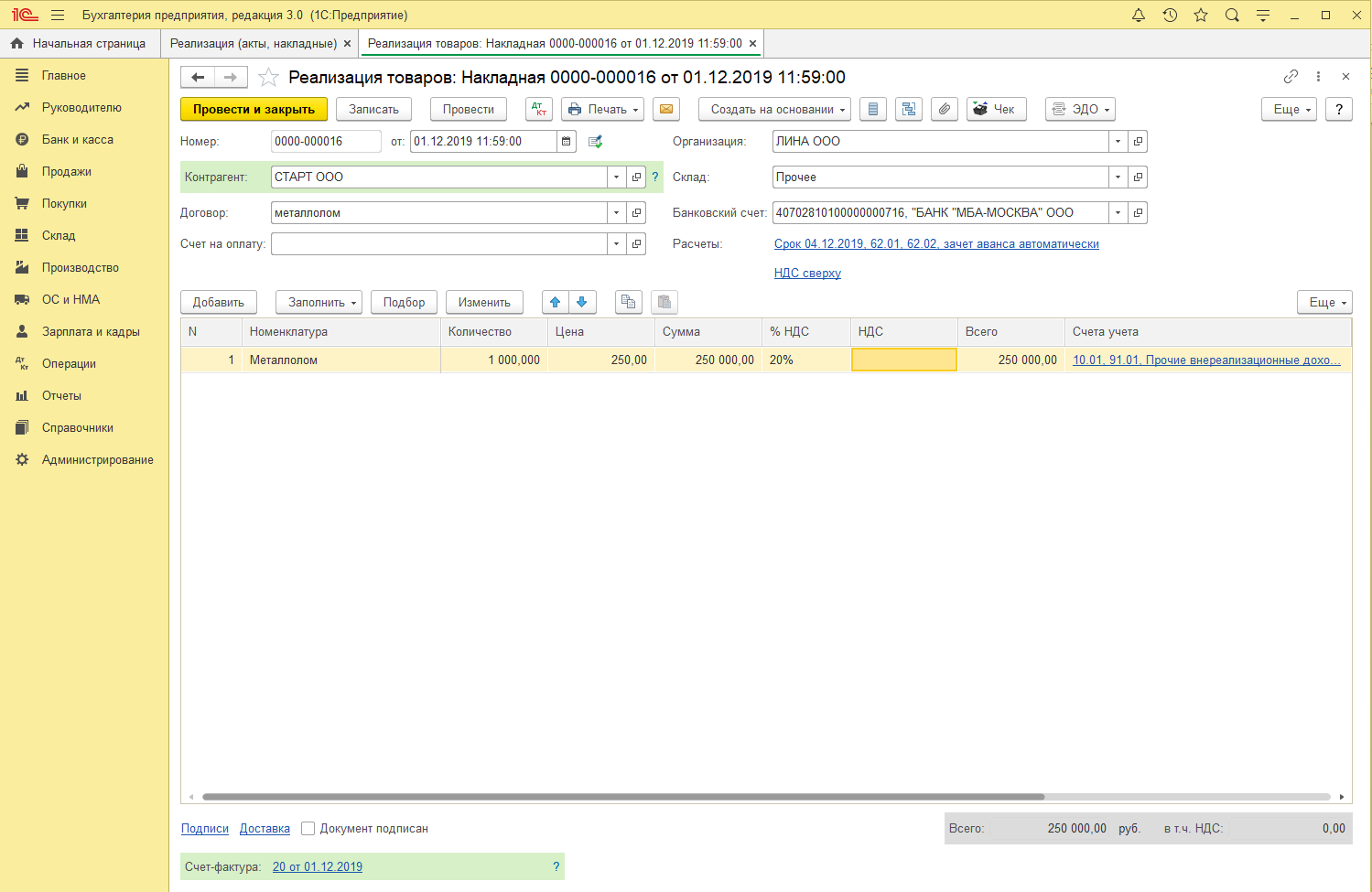Click Провести и закрыть button
Image resolution: width=1372 pixels, height=892 pixels.
tap(254, 109)
